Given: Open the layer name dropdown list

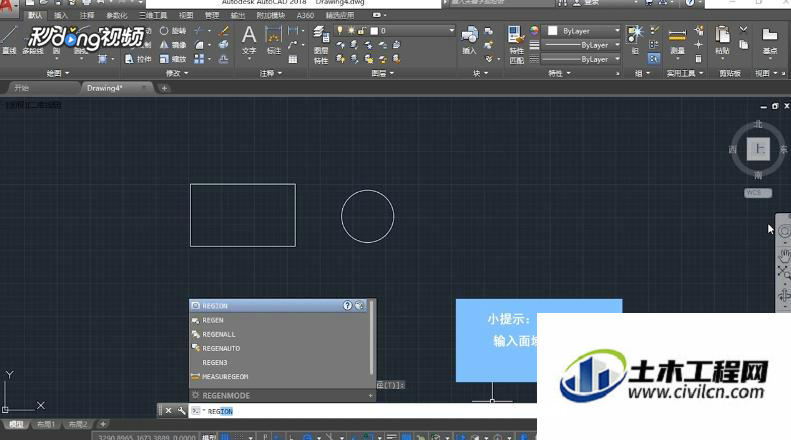Looking at the screenshot, I should (x=451, y=31).
